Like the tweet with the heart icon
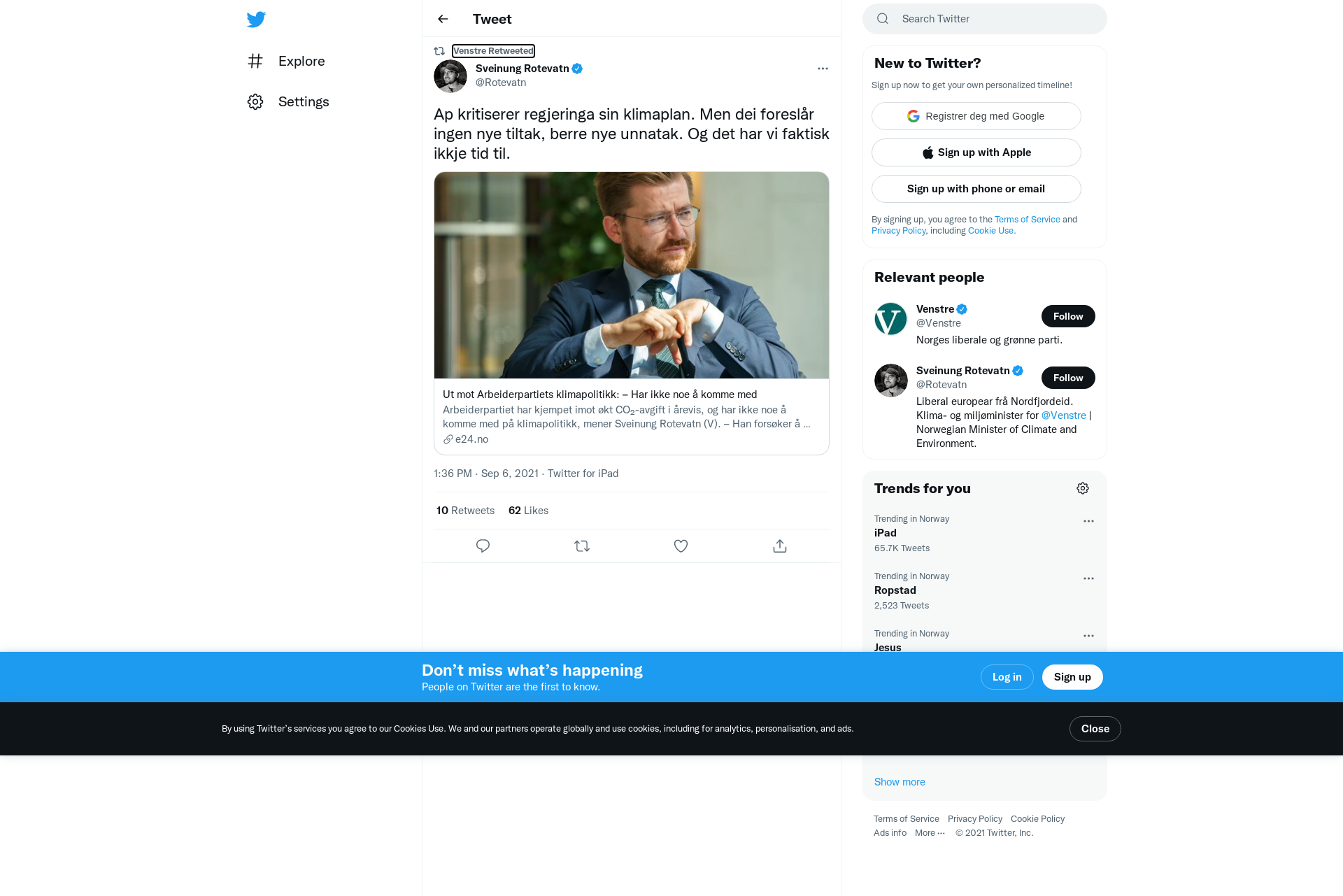The height and width of the screenshot is (896, 1343). [681, 546]
